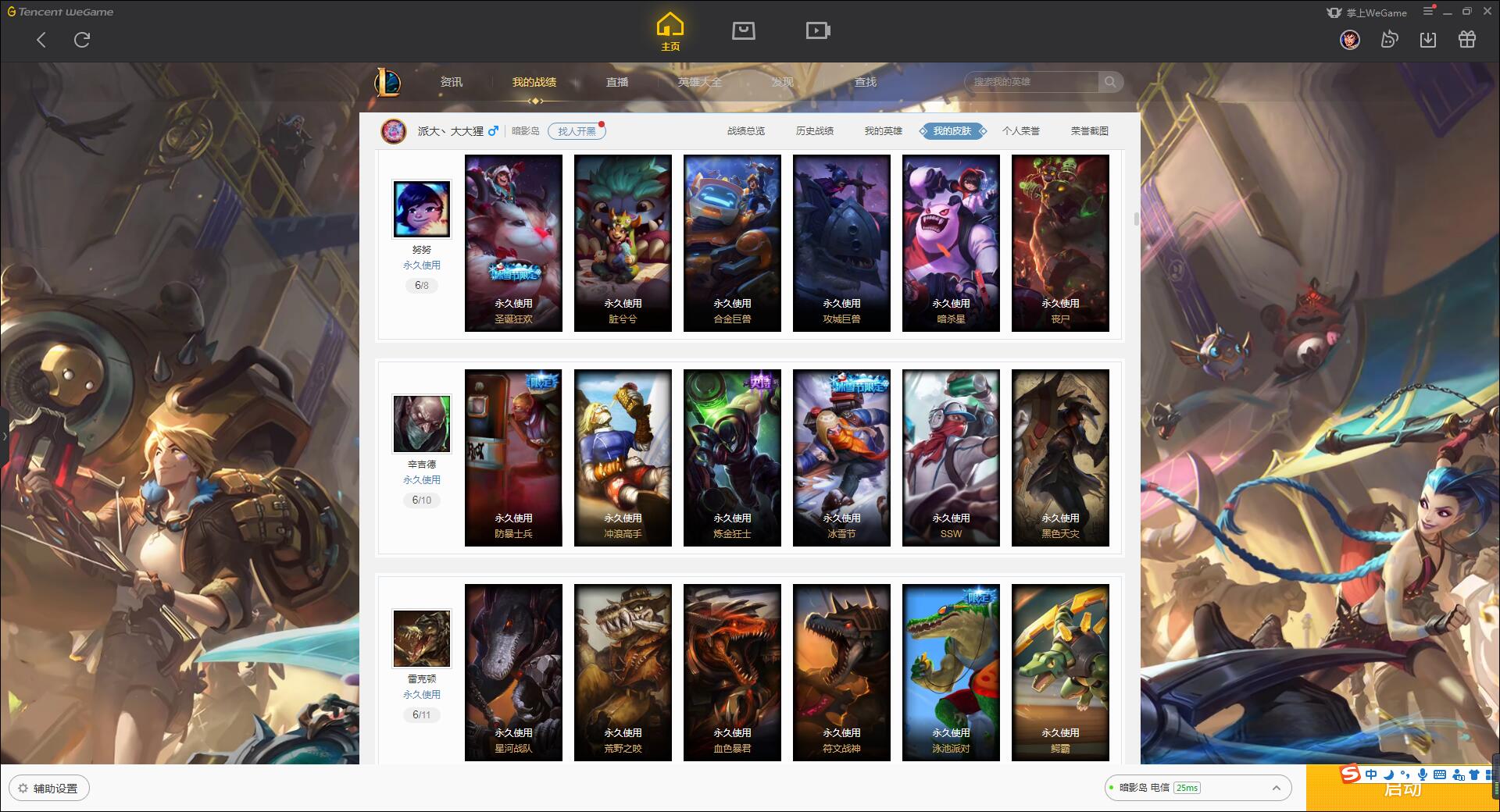
Task: Select the 发现 tab
Action: (x=783, y=82)
